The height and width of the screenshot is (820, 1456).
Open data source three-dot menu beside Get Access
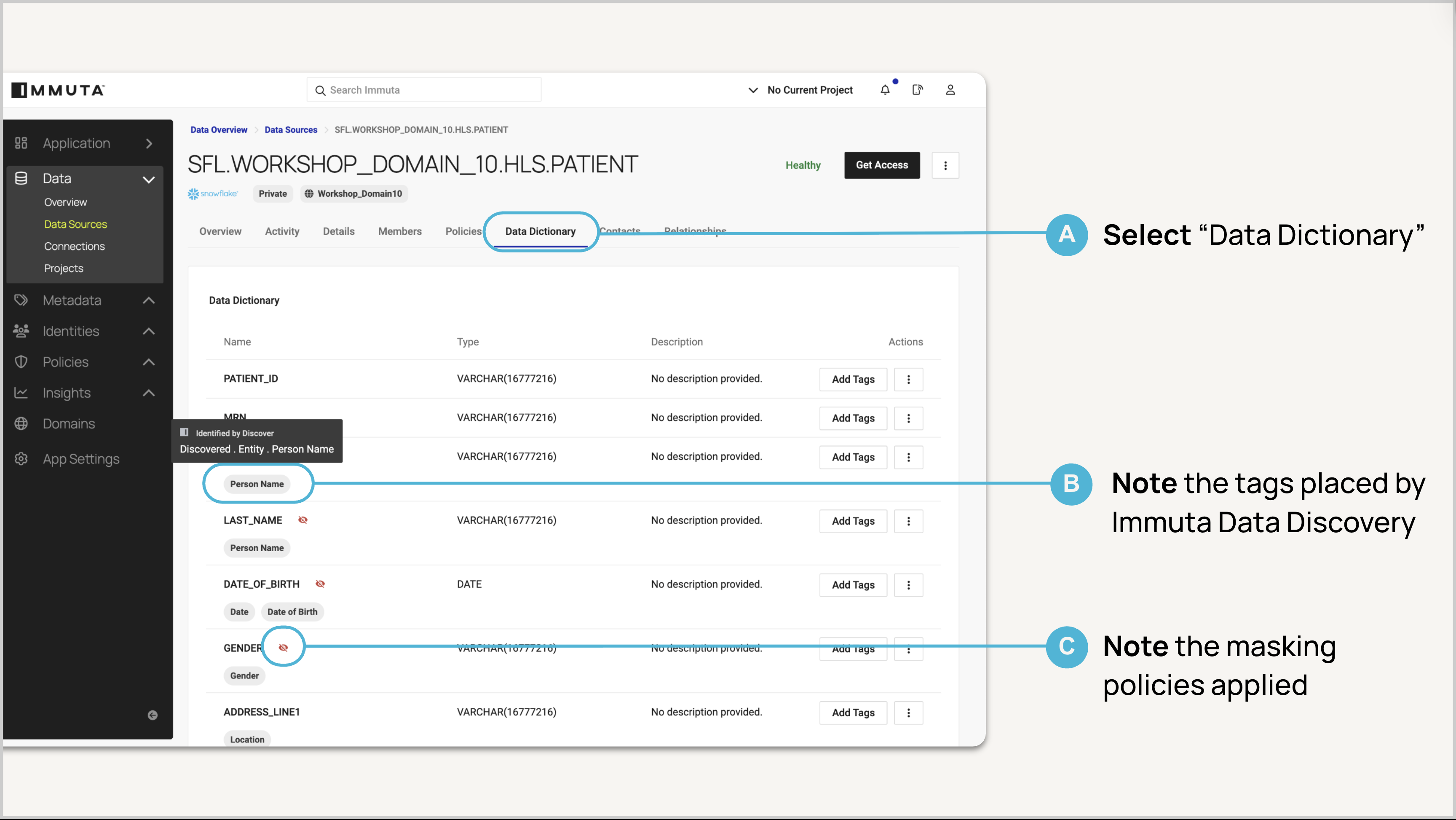[x=945, y=165]
